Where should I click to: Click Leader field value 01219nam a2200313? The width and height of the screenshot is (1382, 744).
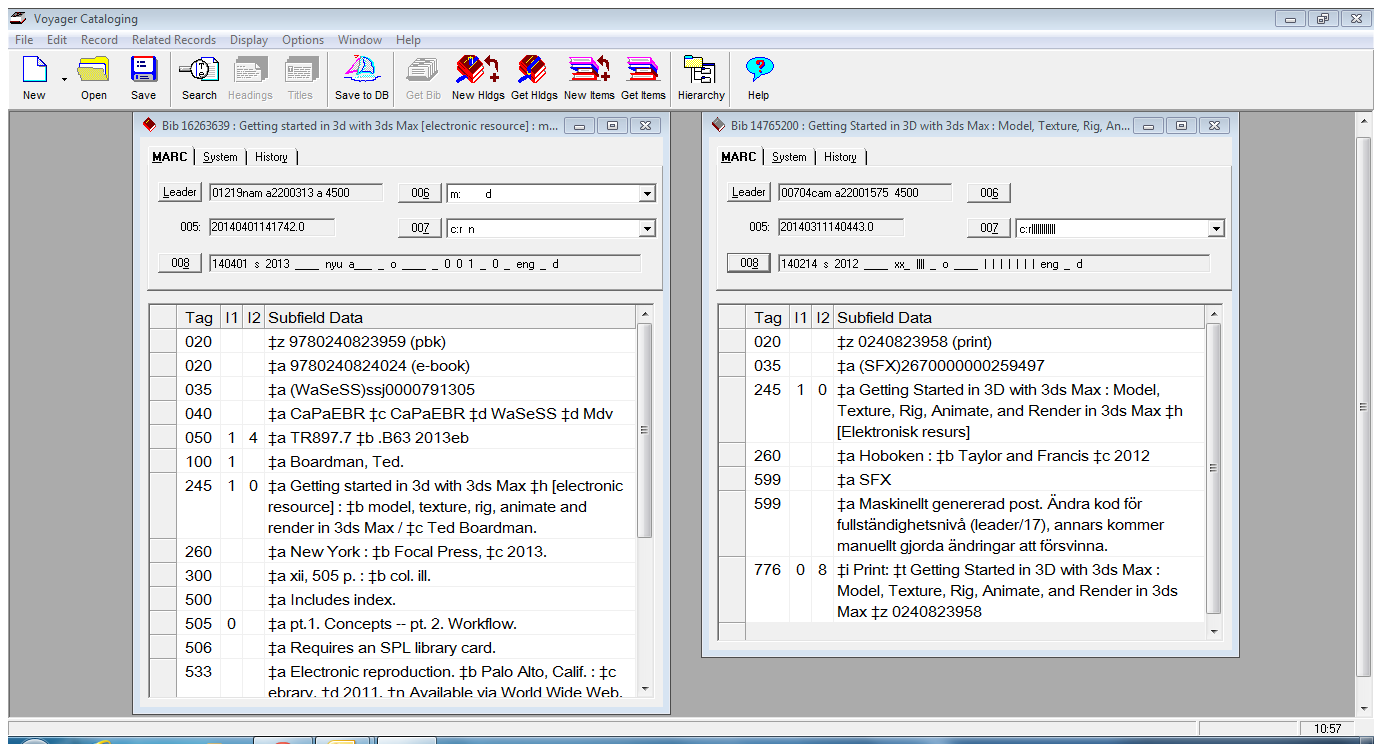pyautogui.click(x=297, y=192)
